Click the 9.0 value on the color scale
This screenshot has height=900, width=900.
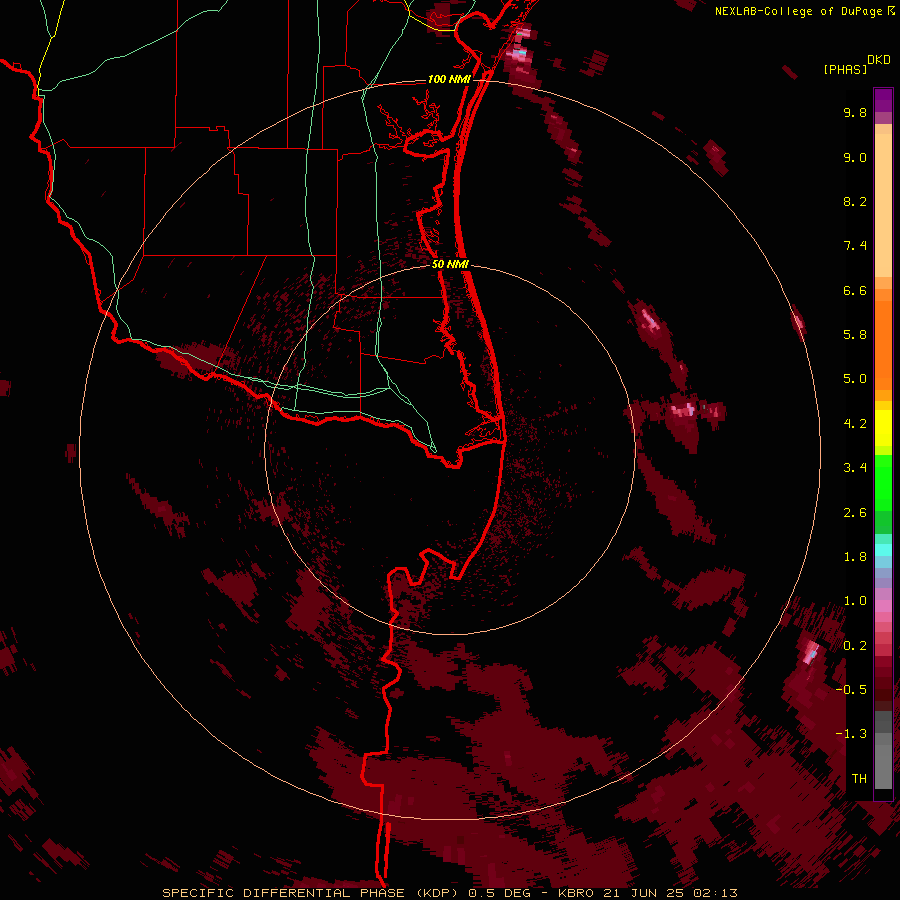tap(855, 157)
